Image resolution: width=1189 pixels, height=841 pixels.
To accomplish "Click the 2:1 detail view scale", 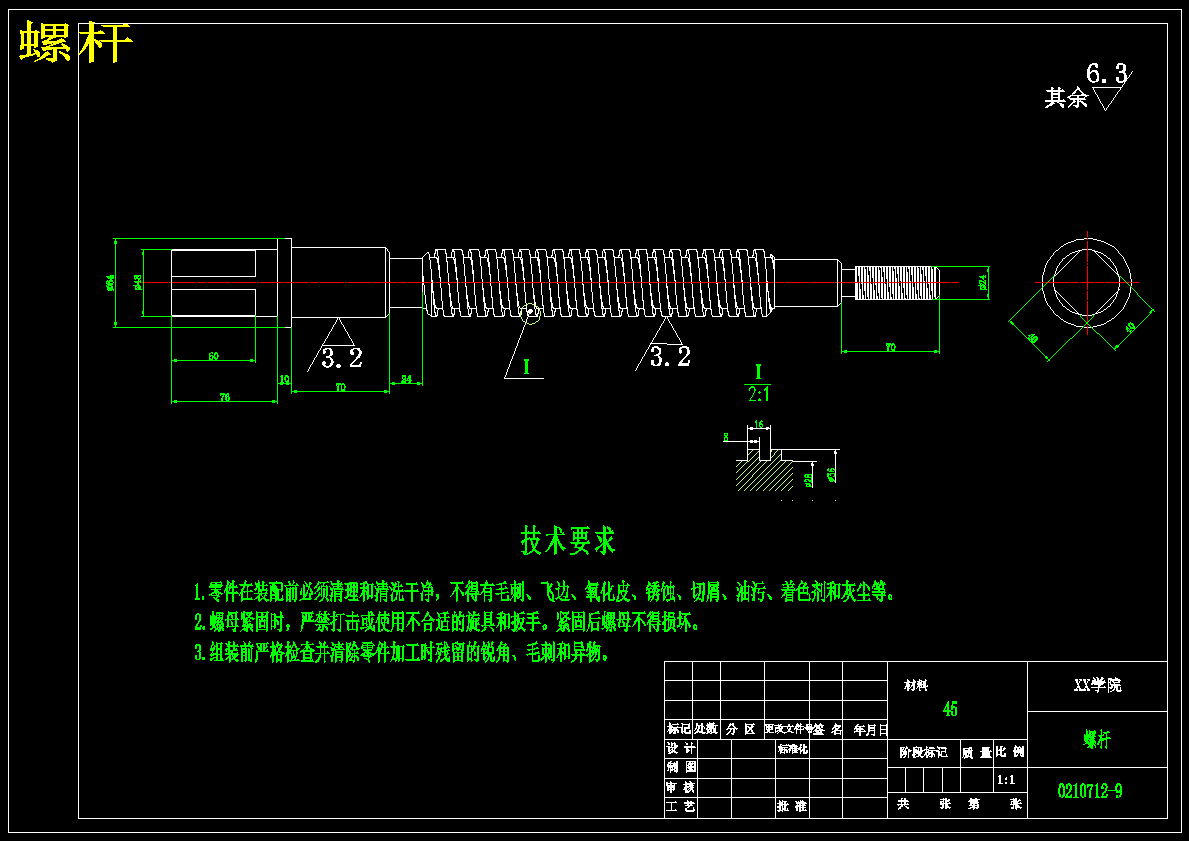I will coord(758,394).
